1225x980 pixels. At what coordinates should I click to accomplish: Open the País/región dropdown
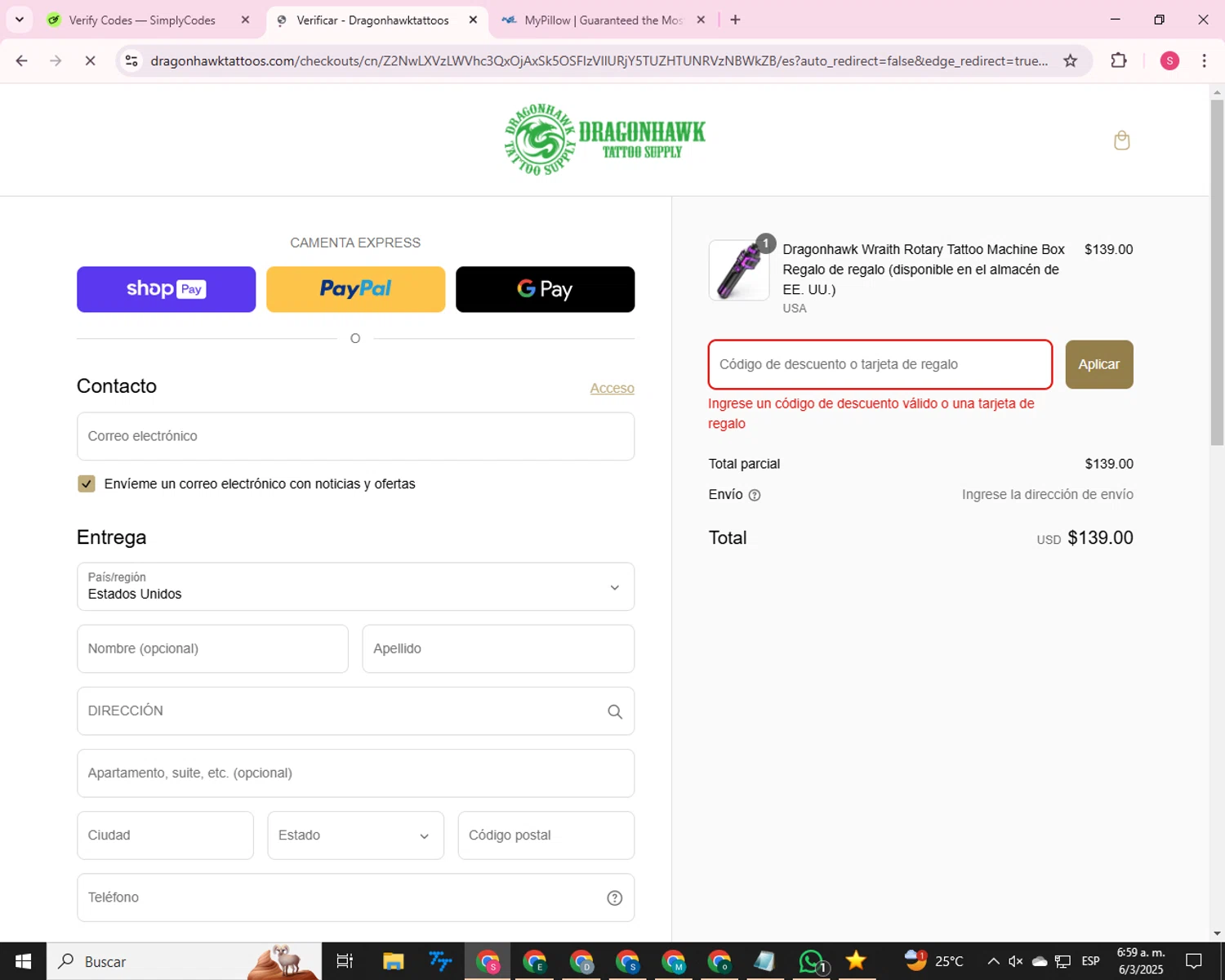tap(355, 586)
